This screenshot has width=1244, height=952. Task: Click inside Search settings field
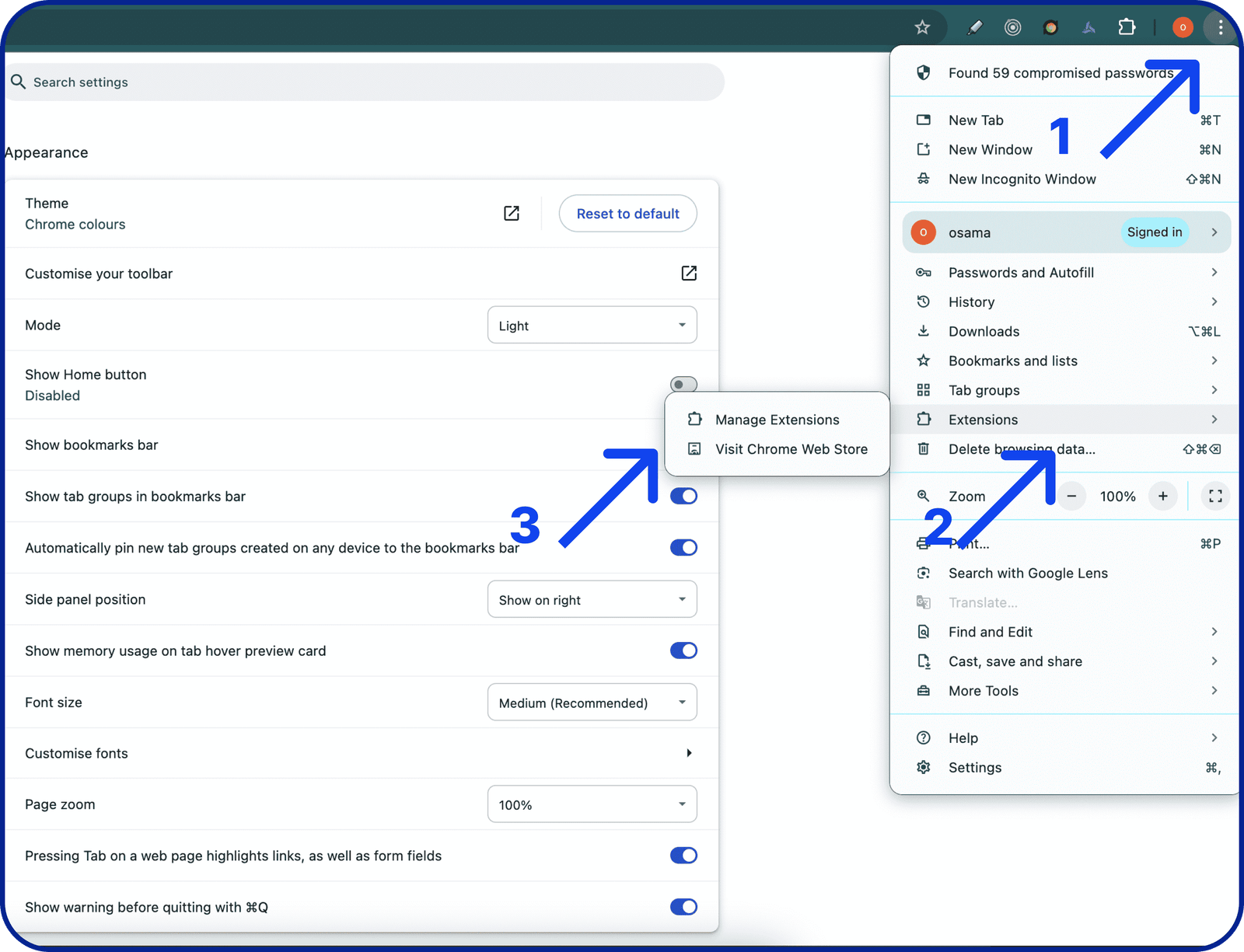pyautogui.click(x=365, y=82)
